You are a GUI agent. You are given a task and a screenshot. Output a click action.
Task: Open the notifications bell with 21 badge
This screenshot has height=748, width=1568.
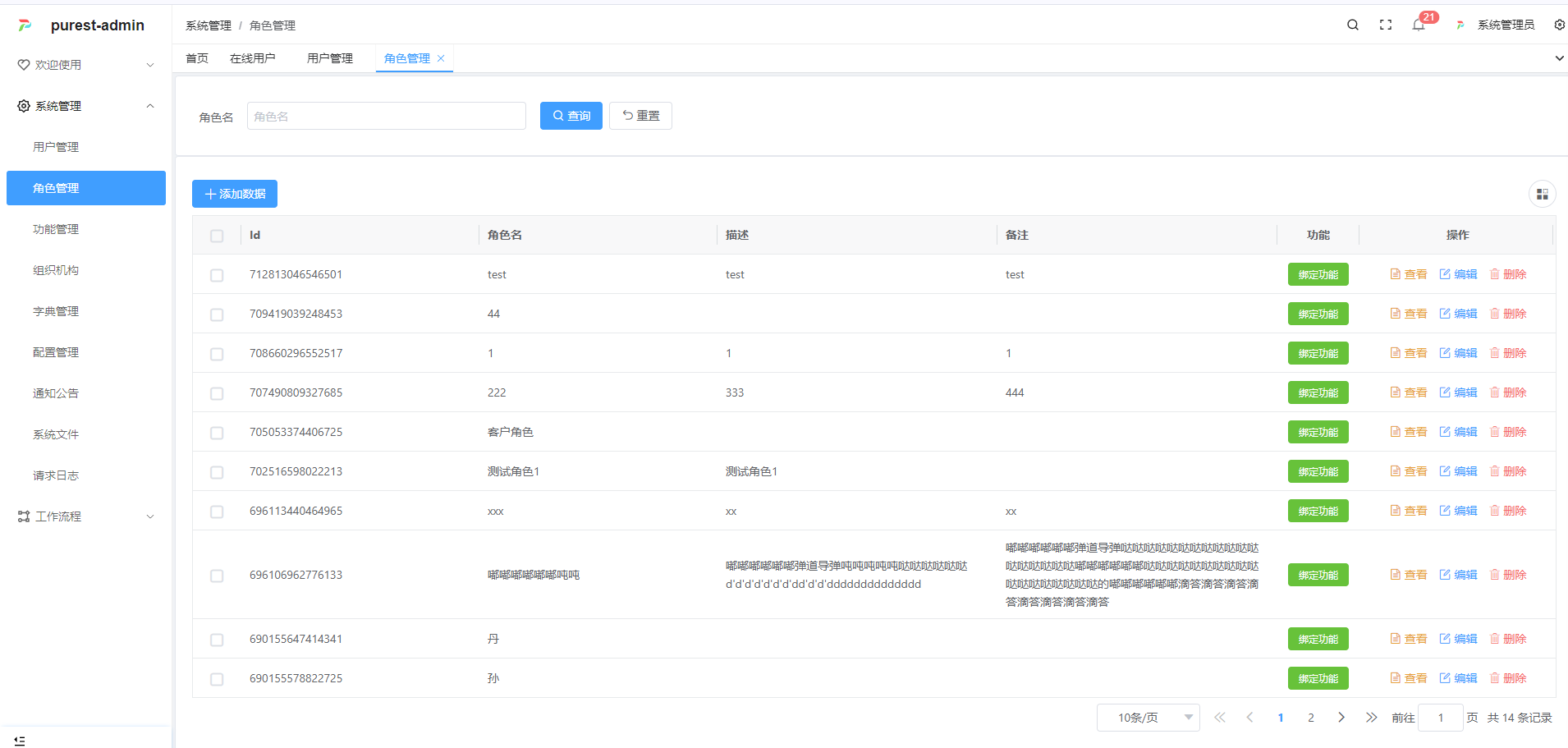click(x=1419, y=25)
